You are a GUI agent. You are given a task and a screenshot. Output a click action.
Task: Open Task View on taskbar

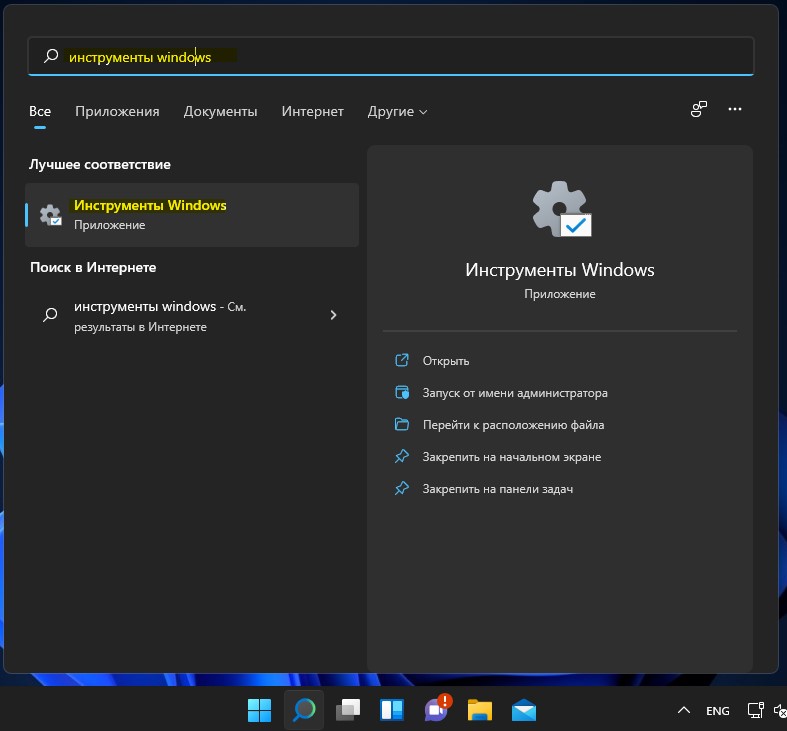[348, 710]
